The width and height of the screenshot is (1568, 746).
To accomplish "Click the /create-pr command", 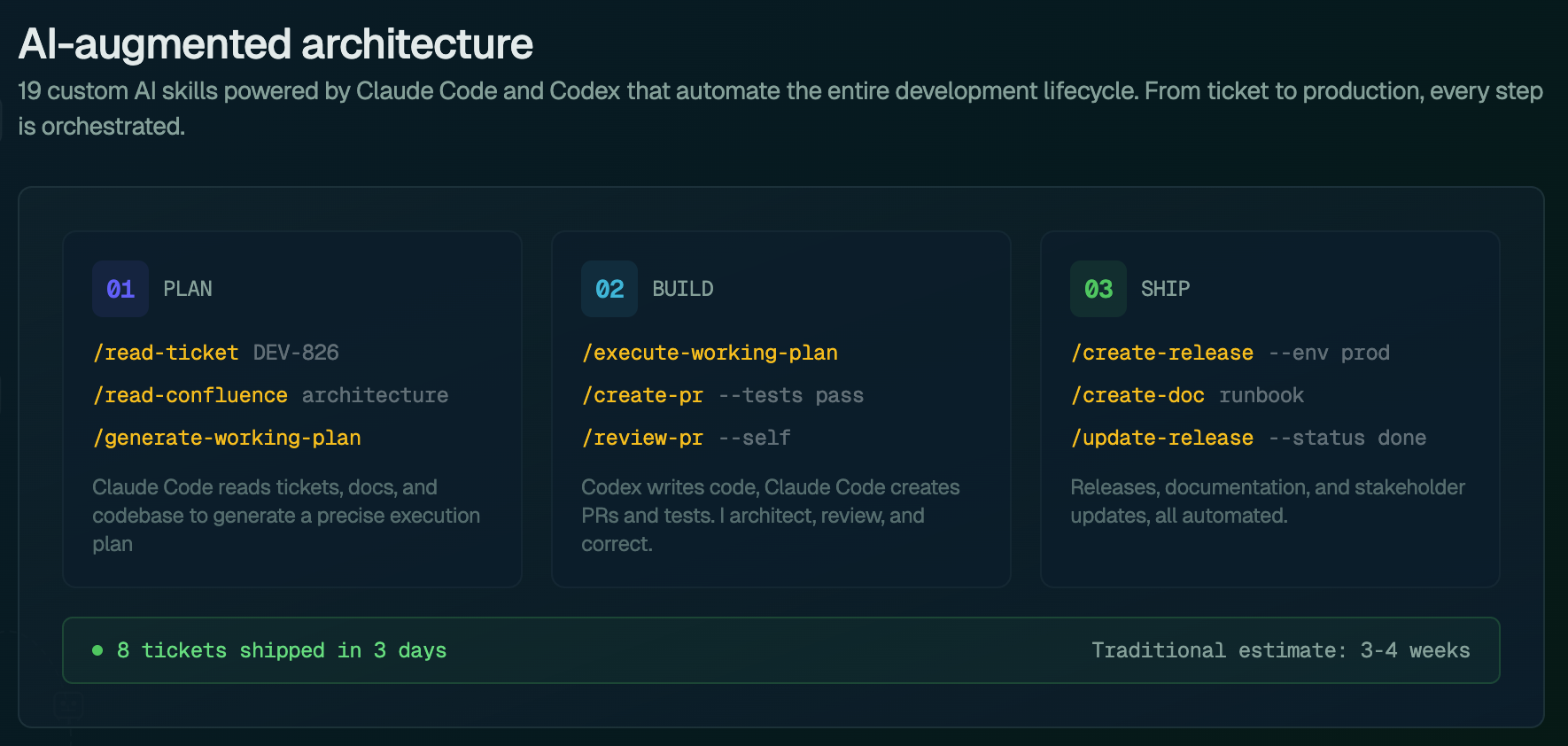I will pyautogui.click(x=642, y=395).
